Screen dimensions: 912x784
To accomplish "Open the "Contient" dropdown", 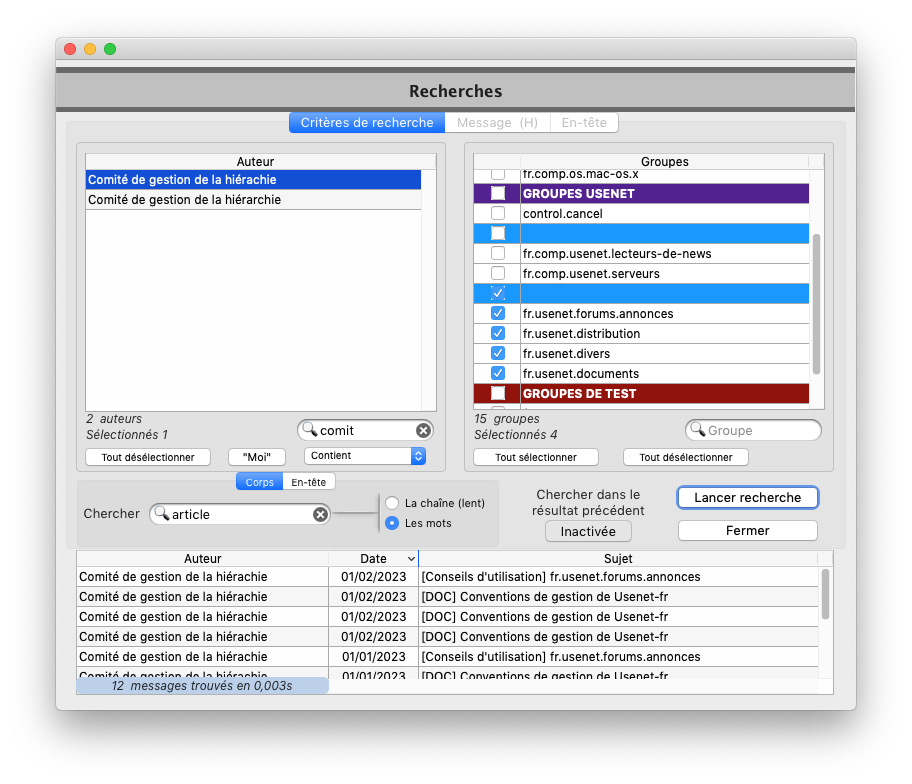I will 365,456.
